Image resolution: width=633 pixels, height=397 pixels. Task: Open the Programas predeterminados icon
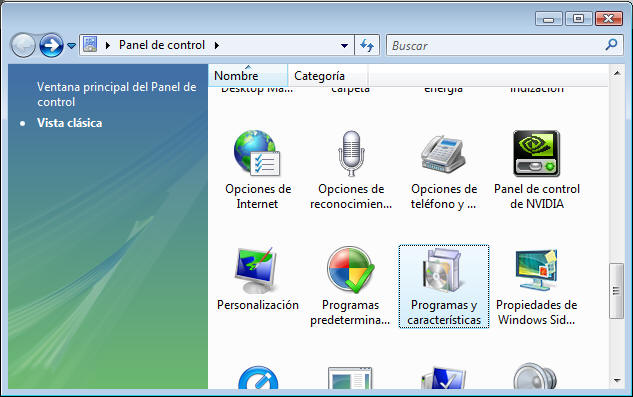350,269
